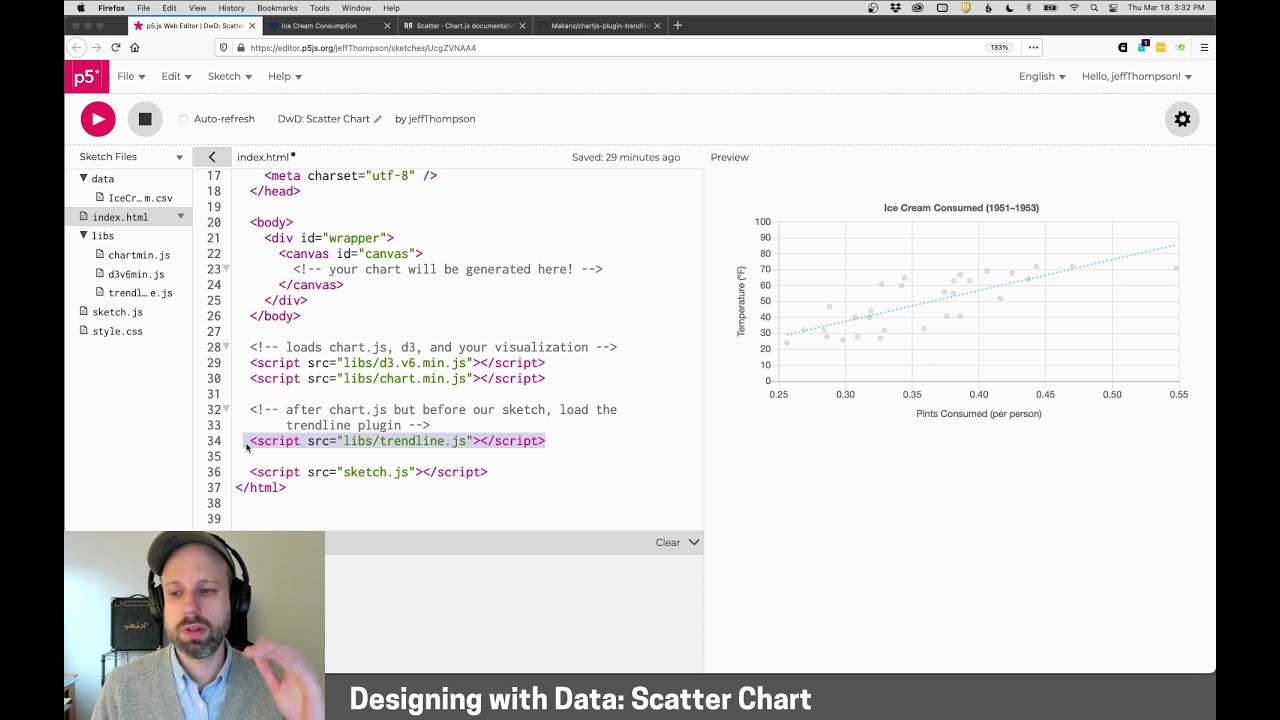Open the p5 File menu

click(131, 76)
